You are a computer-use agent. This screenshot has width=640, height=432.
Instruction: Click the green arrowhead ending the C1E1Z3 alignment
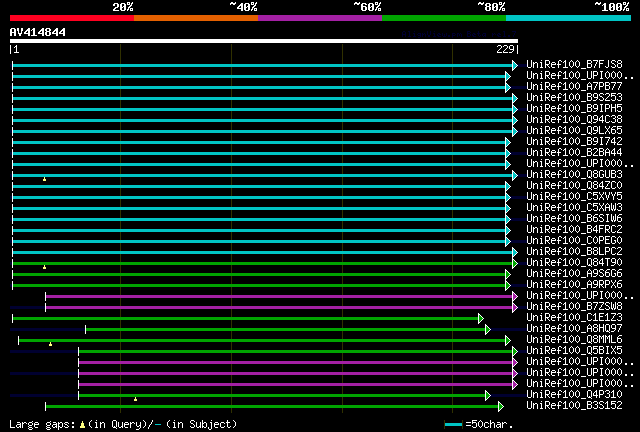(x=481, y=318)
